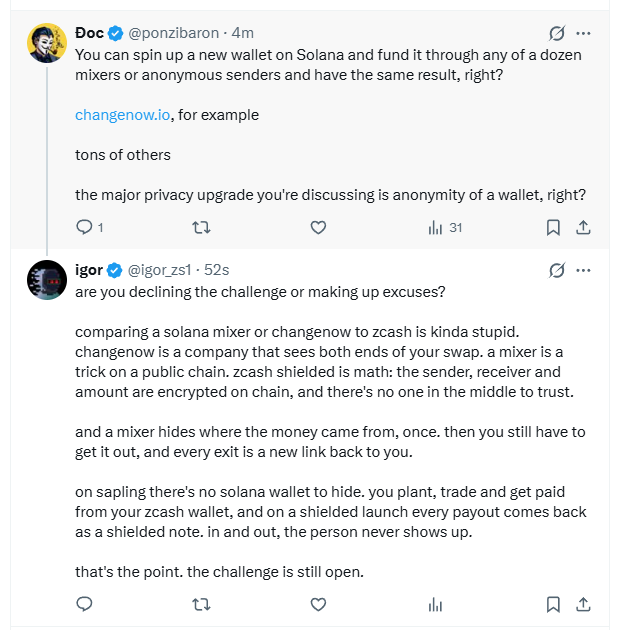Reply to Doc's tweet about Solana wallets
The image size is (617, 630).
[x=90, y=227]
